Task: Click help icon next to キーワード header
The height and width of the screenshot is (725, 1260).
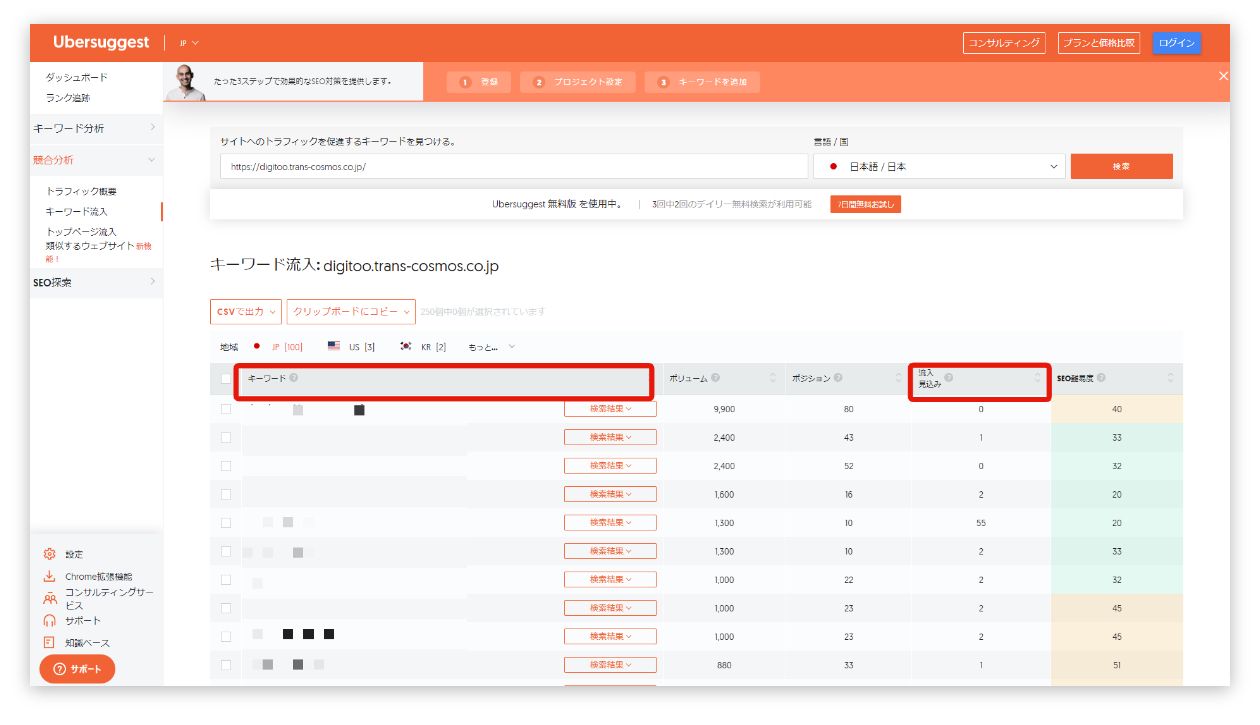Action: tap(294, 378)
